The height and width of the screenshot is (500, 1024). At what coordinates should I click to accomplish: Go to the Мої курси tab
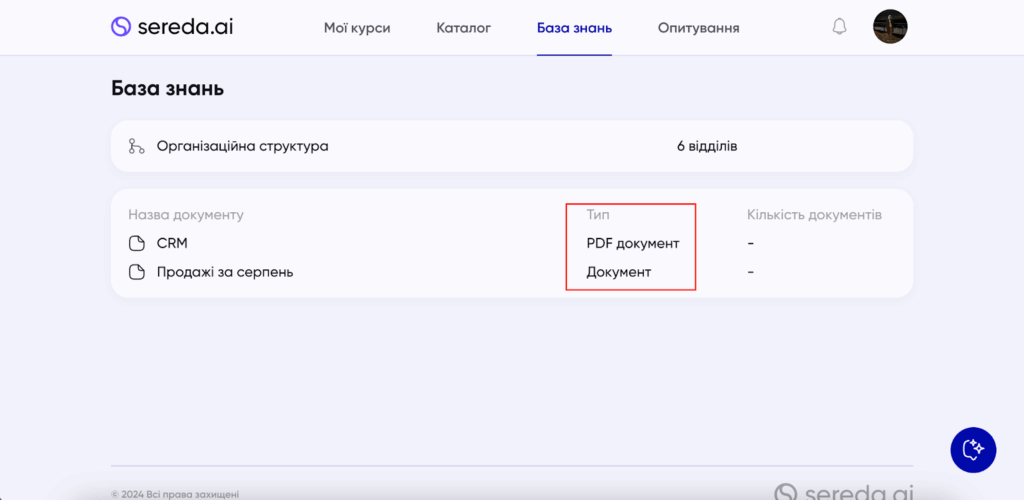tap(357, 28)
